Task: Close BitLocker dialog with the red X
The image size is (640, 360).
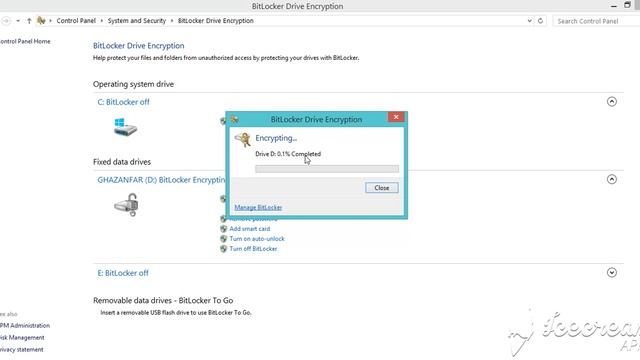Action: click(396, 117)
